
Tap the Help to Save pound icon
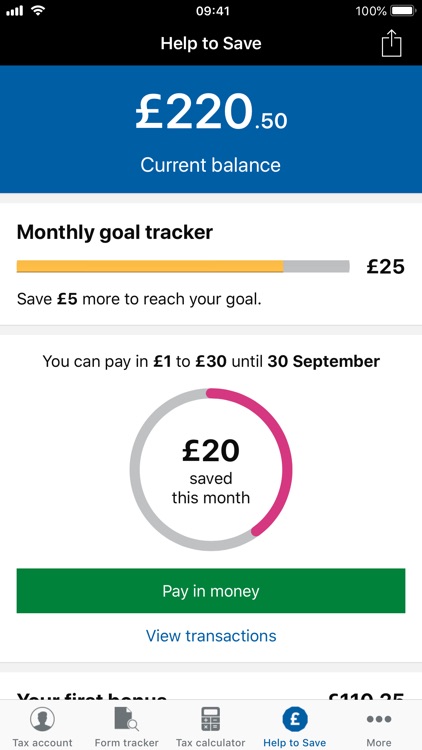click(x=295, y=718)
